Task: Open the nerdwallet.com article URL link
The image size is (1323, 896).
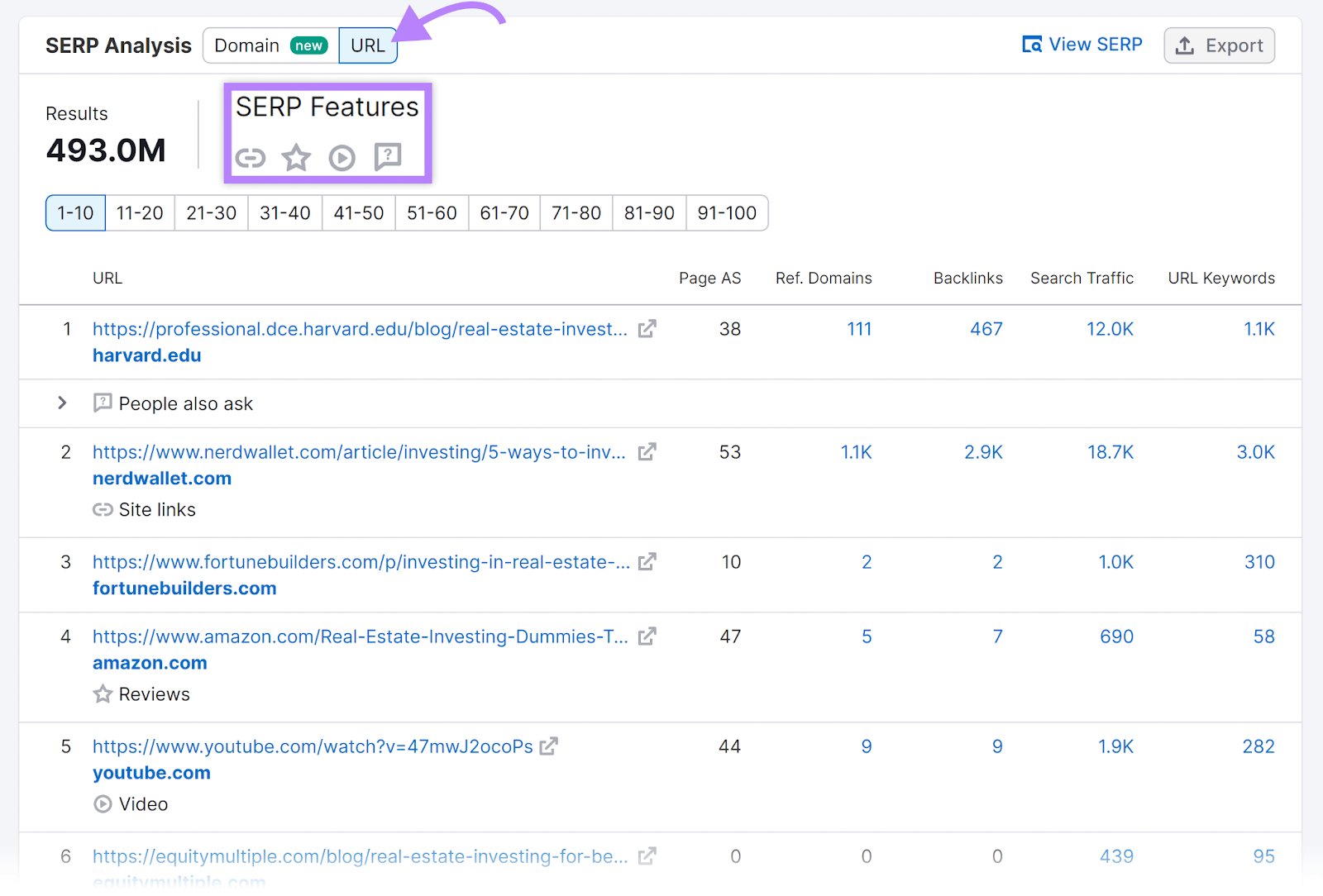Action: tap(359, 452)
